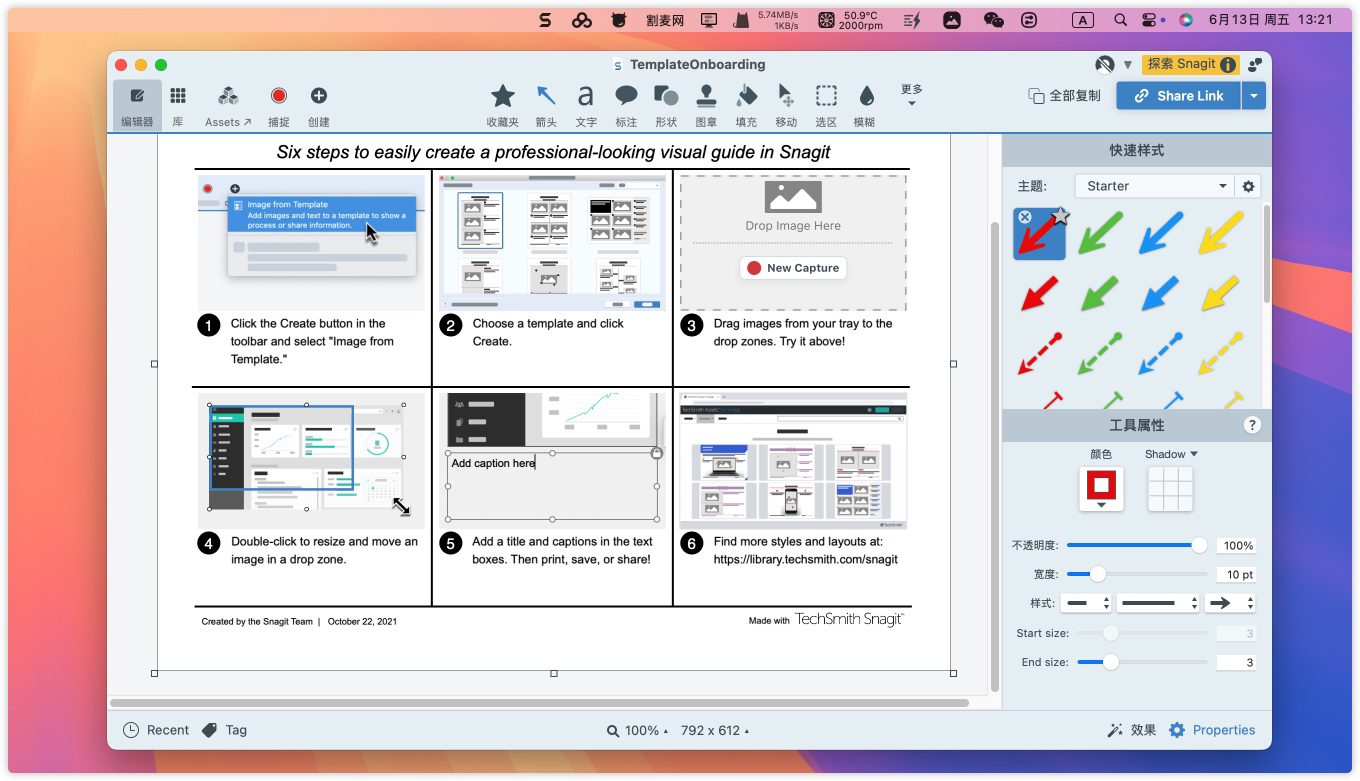Choose the solid red arrow in second row
Viewport: 1360px width, 781px height.
click(x=1039, y=294)
